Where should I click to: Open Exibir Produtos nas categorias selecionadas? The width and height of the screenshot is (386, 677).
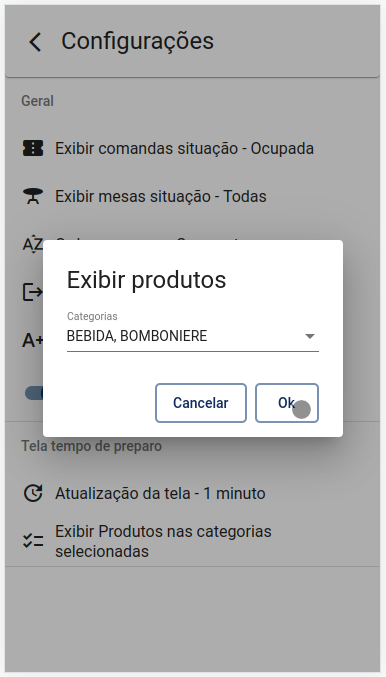(x=163, y=541)
